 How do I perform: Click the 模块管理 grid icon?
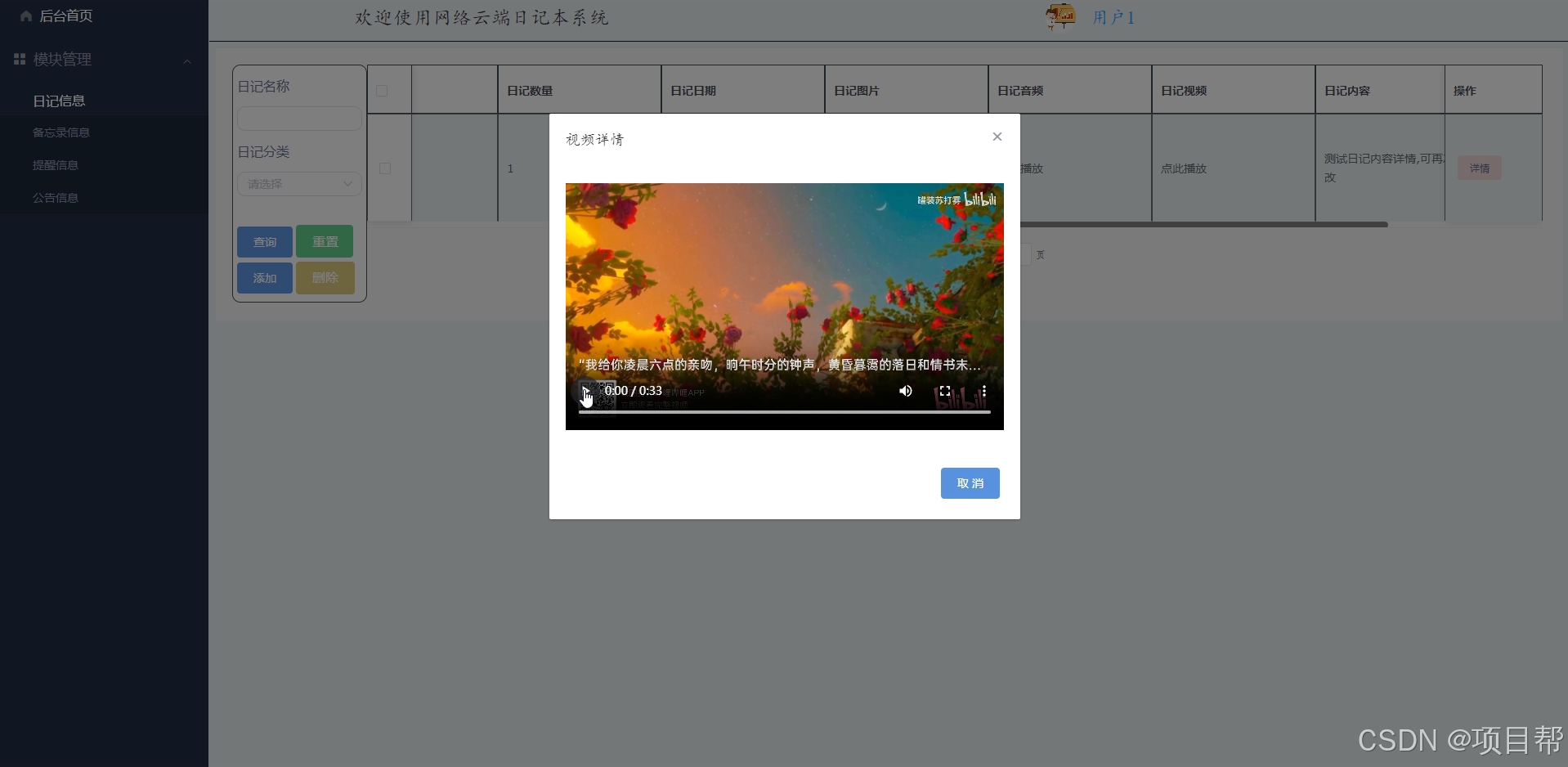click(20, 59)
